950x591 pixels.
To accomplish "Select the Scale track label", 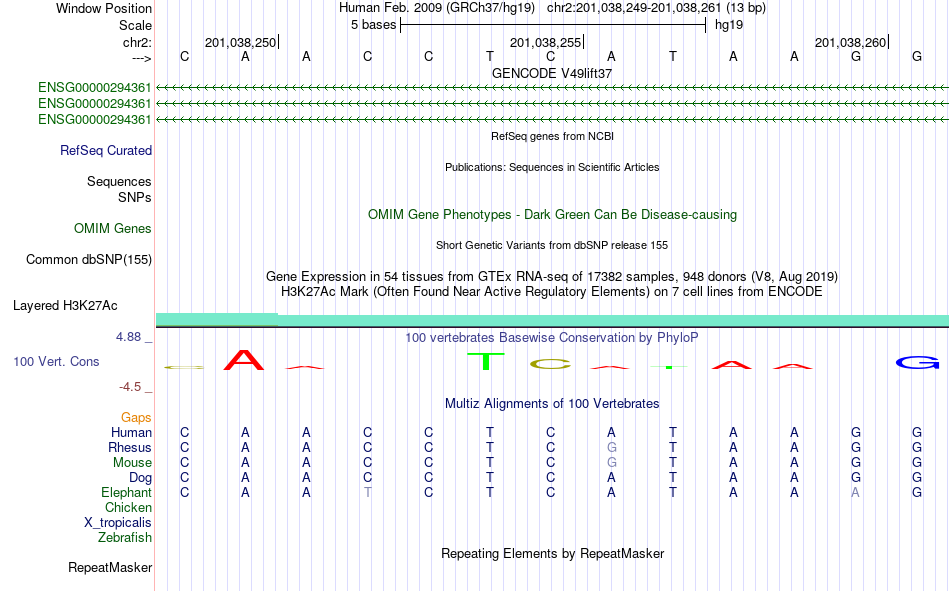I will (135, 25).
